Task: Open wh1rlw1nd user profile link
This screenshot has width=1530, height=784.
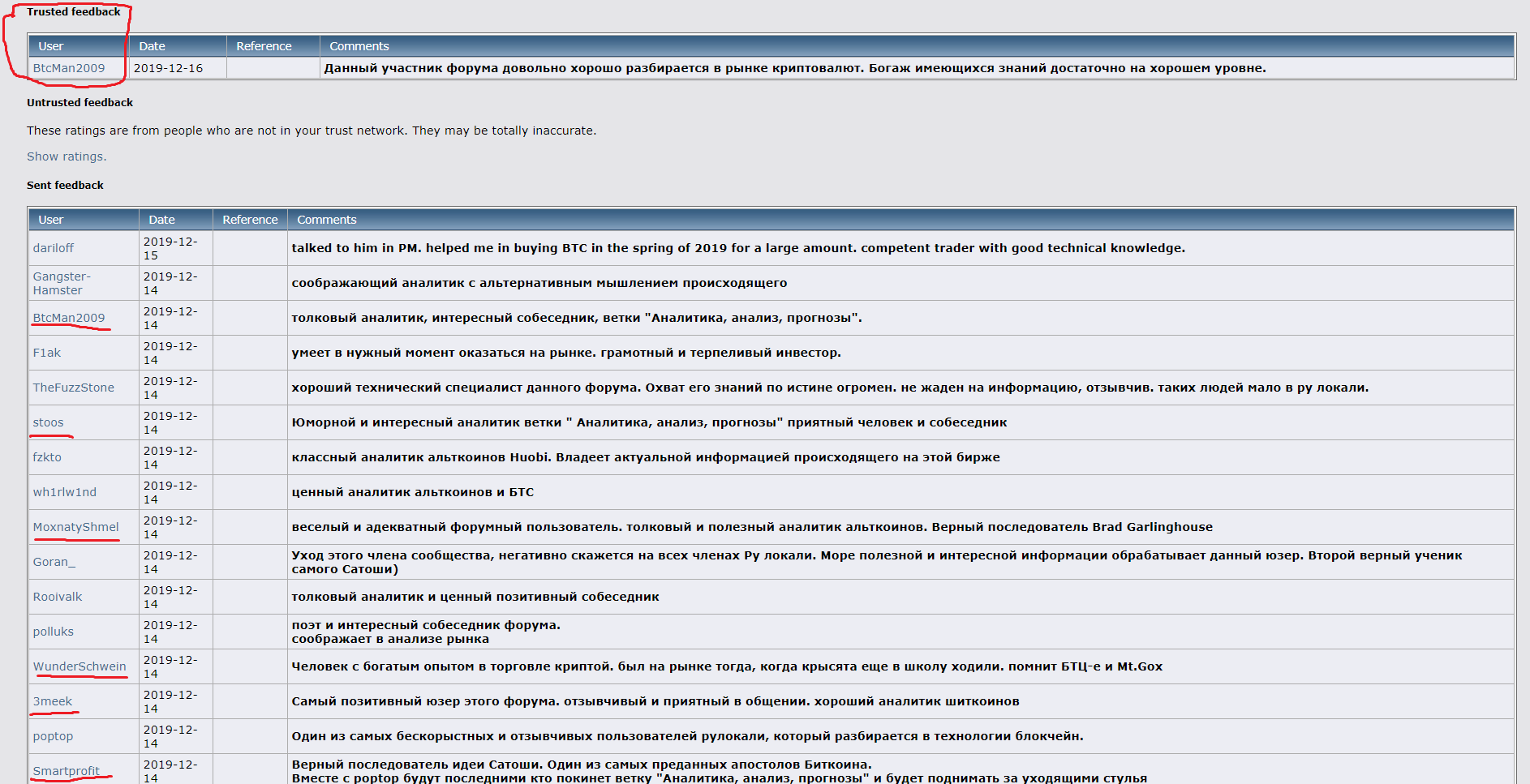Action: [65, 492]
